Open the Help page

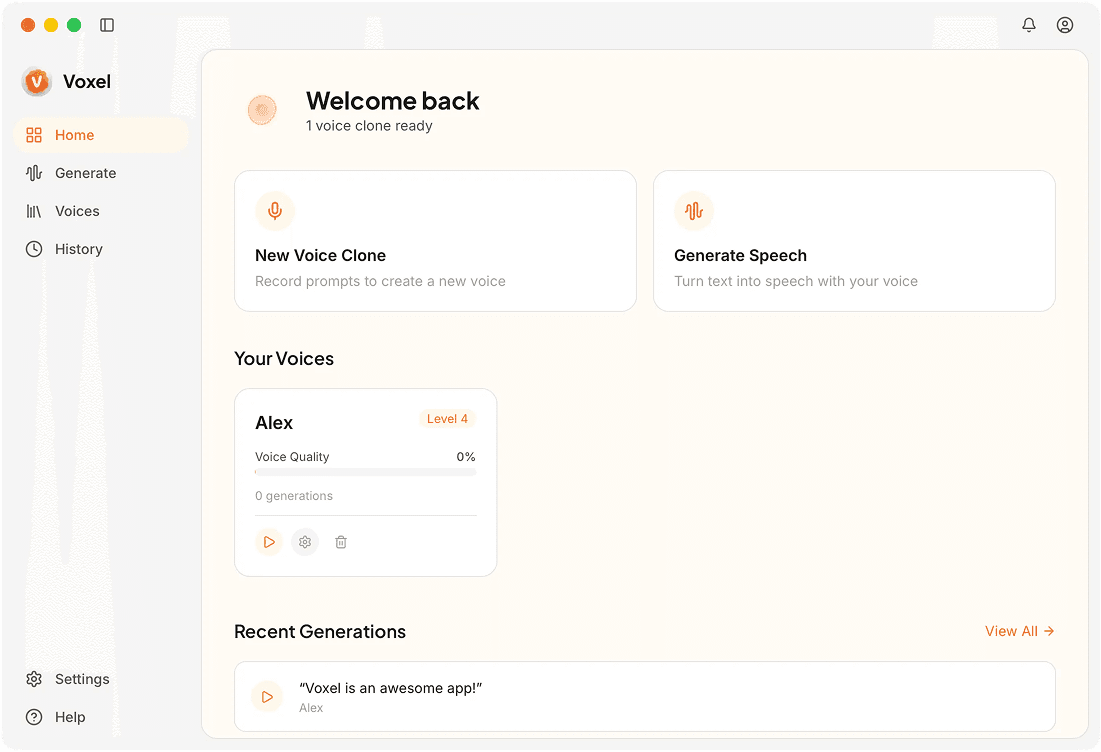click(70, 717)
